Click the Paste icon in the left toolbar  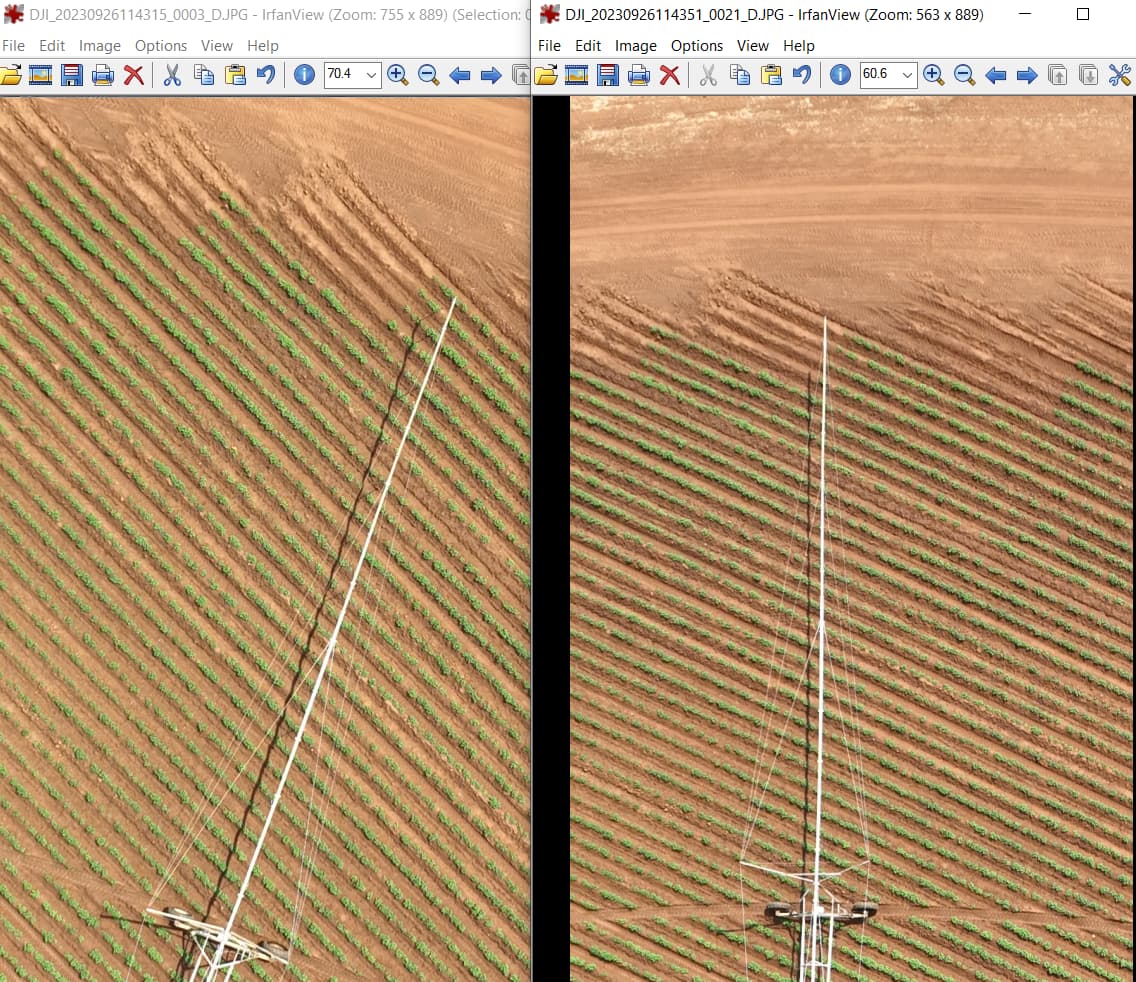point(234,75)
